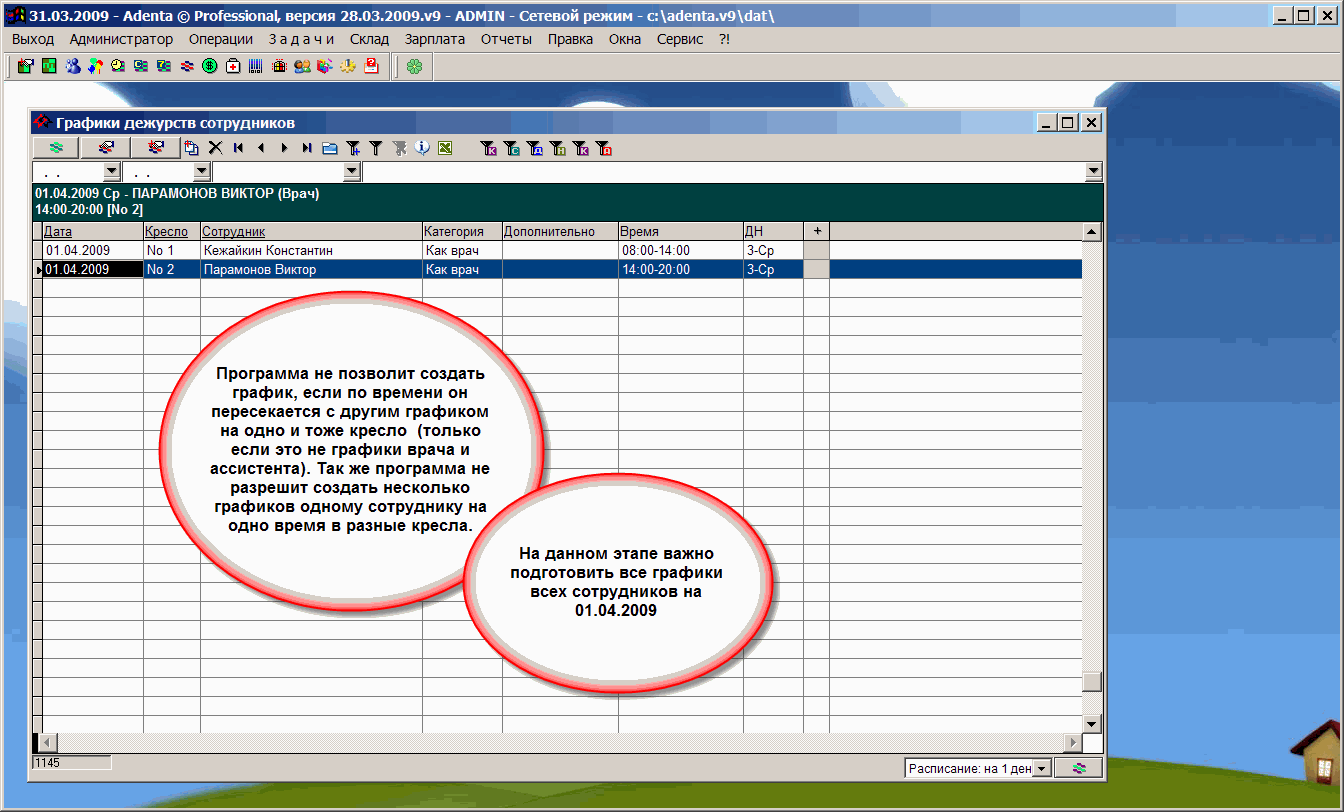Image resolution: width=1344 pixels, height=812 pixels.
Task: Click the blue info icon in schedule toolbar
Action: click(x=422, y=148)
